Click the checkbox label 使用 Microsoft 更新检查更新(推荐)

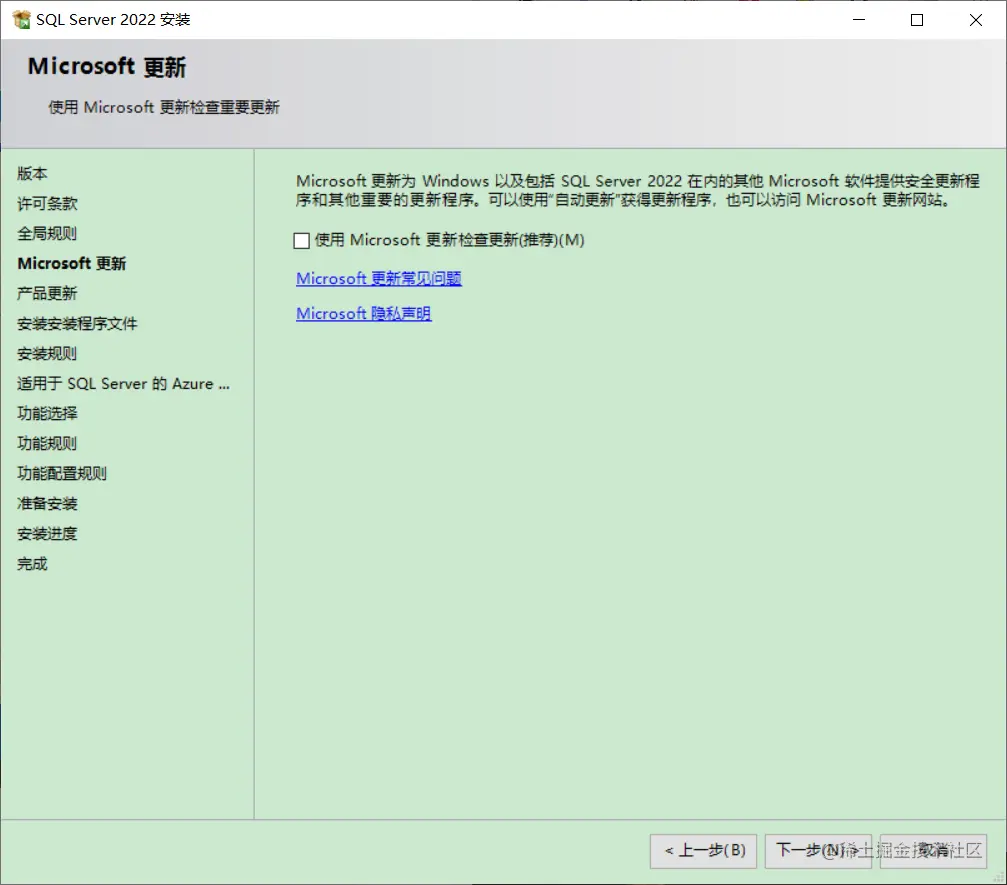(450, 240)
